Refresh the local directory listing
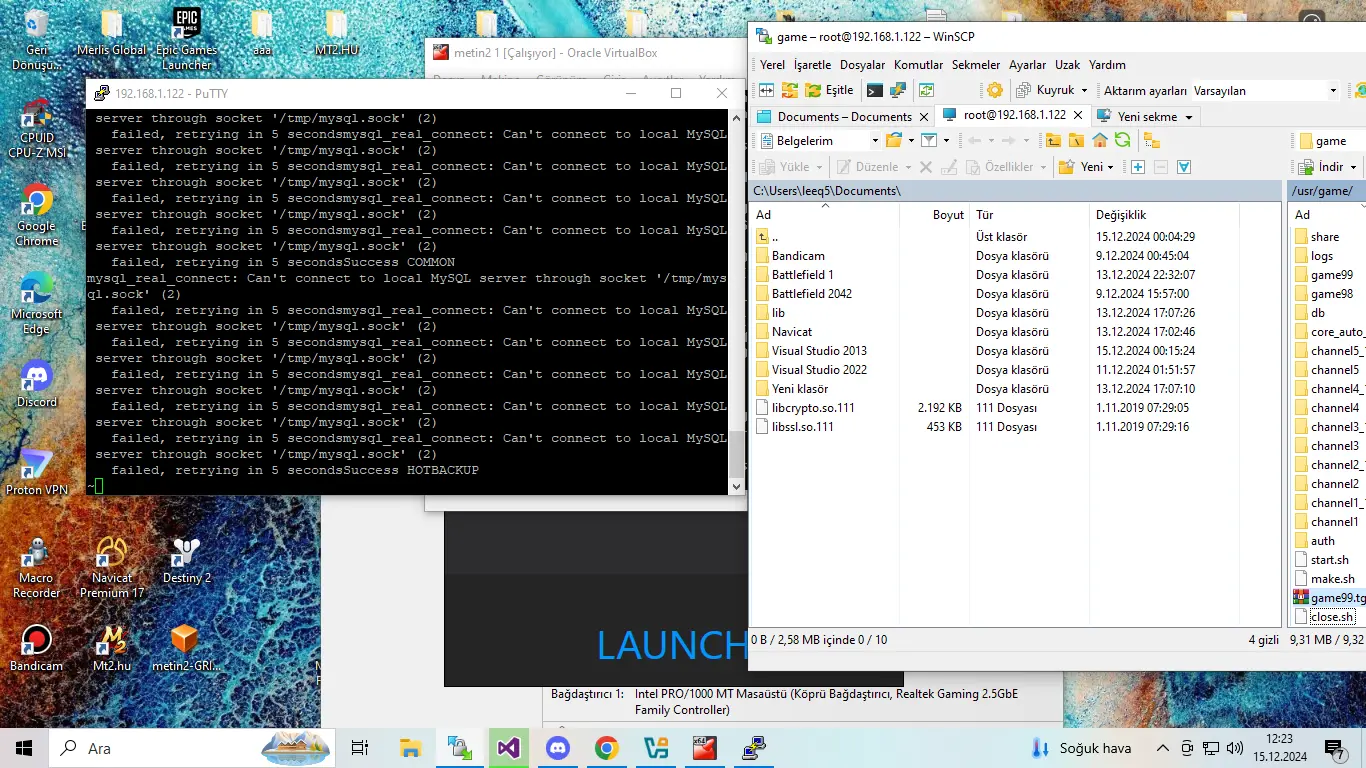Viewport: 1366px width, 768px height. (x=1123, y=141)
